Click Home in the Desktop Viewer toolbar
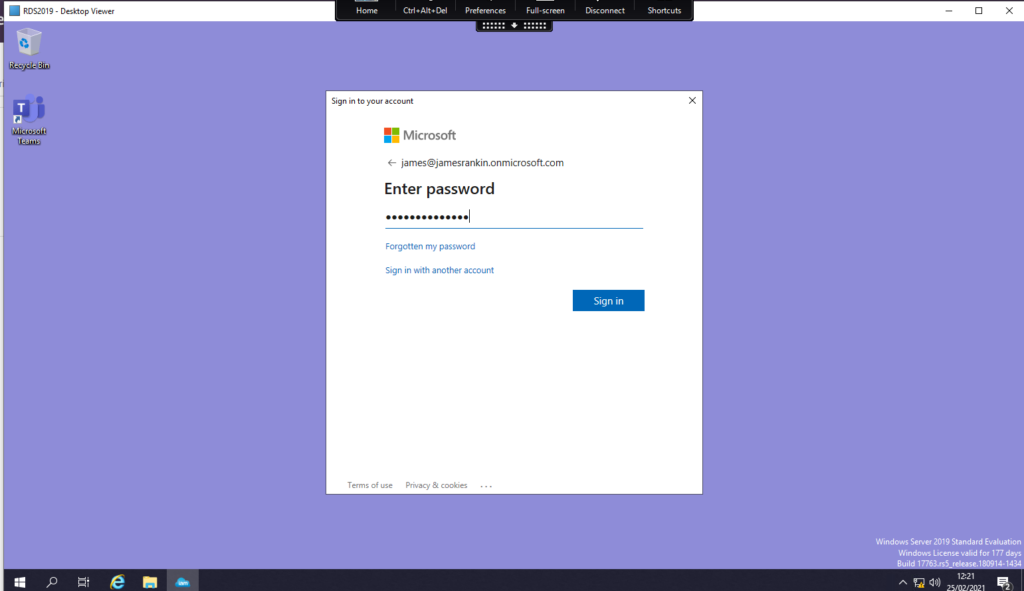Viewport: 1024px width, 591px height. [x=367, y=10]
